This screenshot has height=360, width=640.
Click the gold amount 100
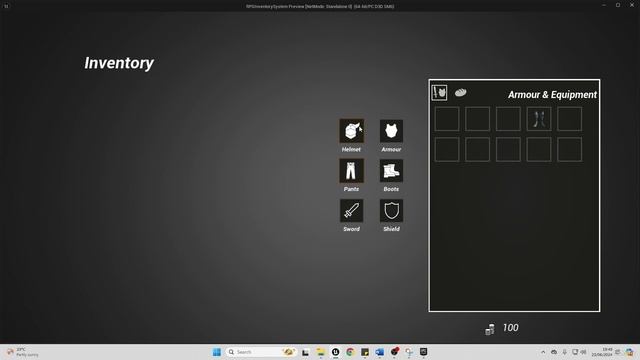[x=510, y=328]
